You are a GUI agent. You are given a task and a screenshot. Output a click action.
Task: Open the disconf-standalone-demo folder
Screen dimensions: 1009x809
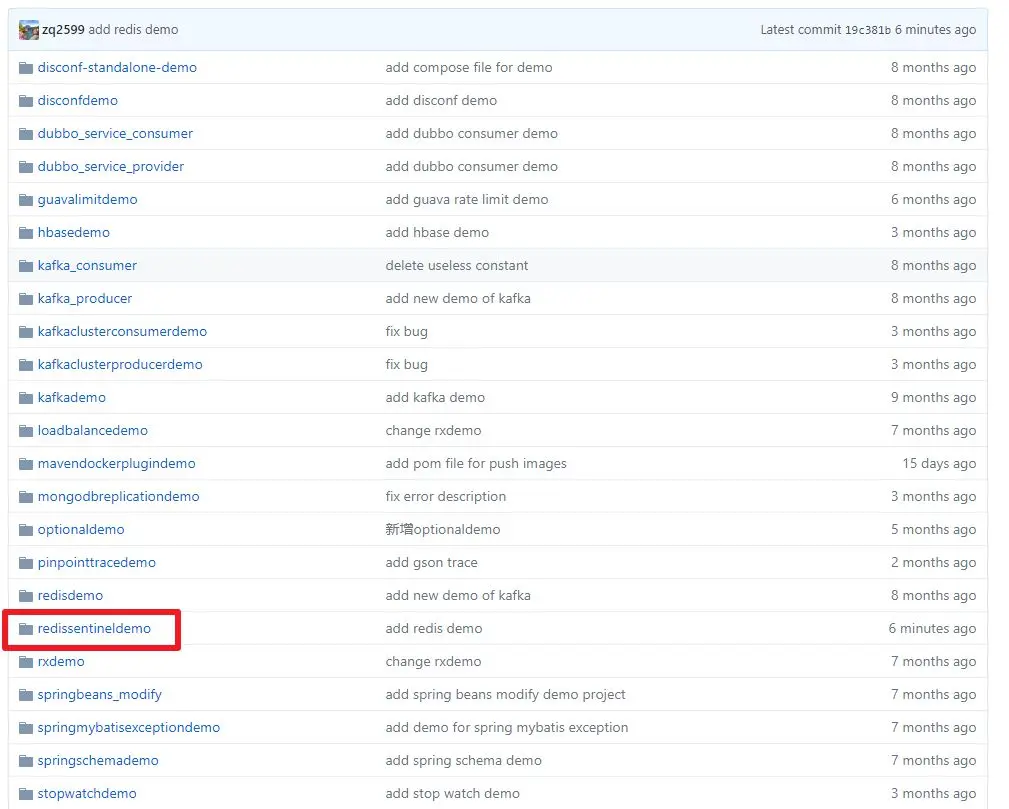[x=117, y=67]
